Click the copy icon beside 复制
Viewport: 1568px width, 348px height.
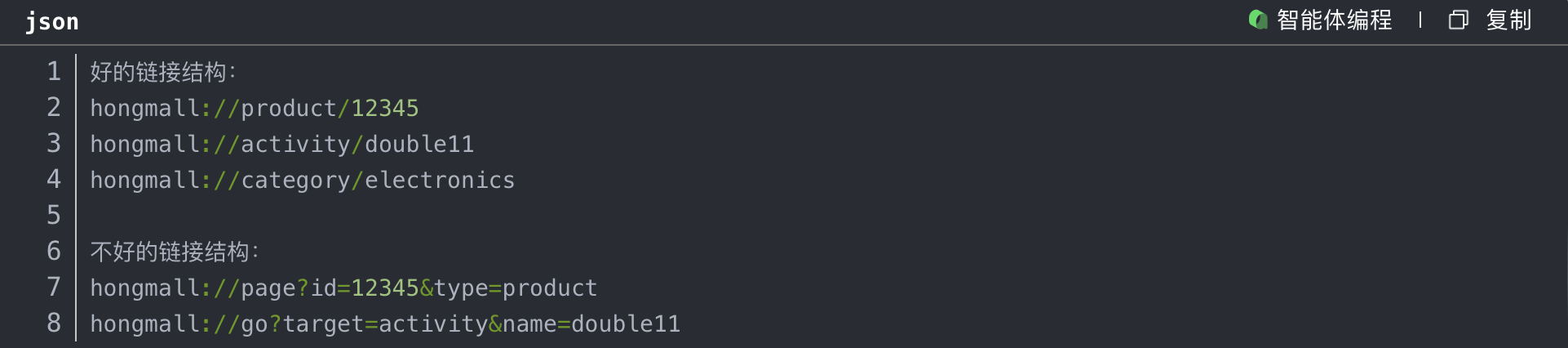coord(1458,20)
